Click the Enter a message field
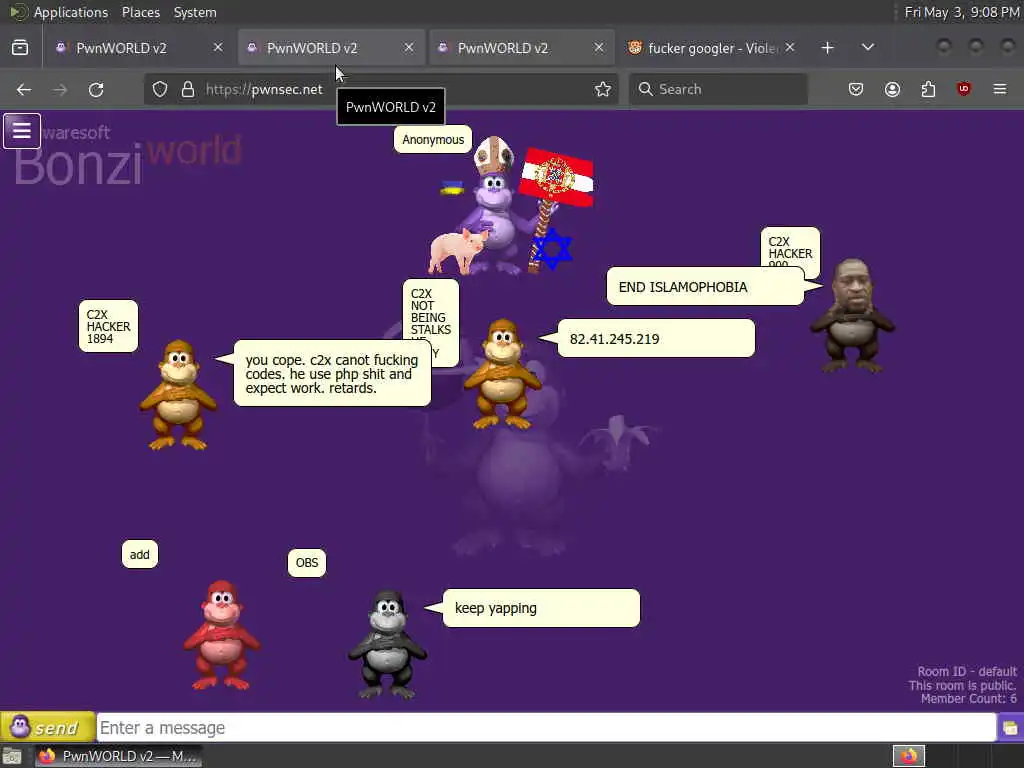The height and width of the screenshot is (768, 1024). pyautogui.click(x=546, y=728)
